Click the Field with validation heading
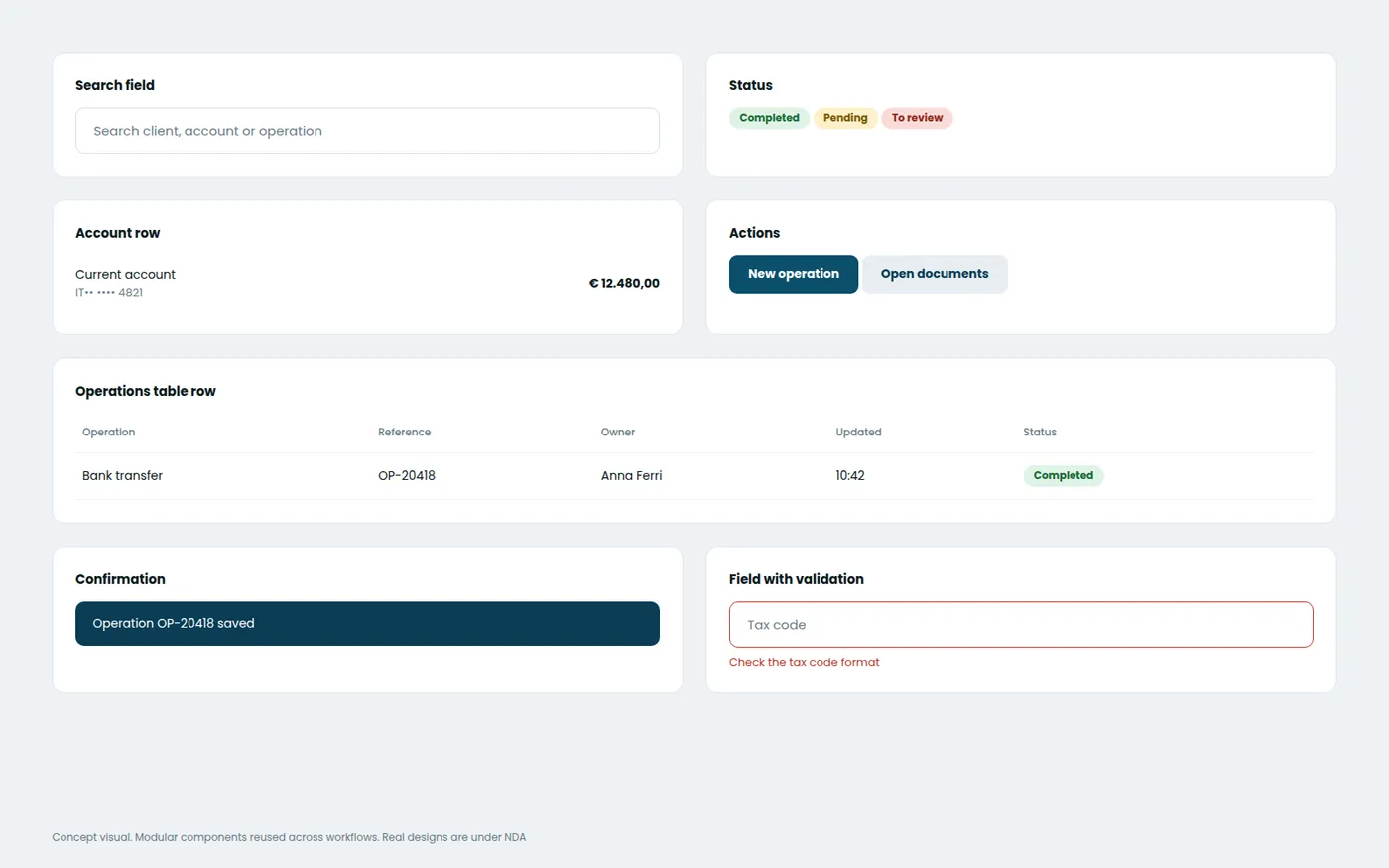 pyautogui.click(x=796, y=579)
